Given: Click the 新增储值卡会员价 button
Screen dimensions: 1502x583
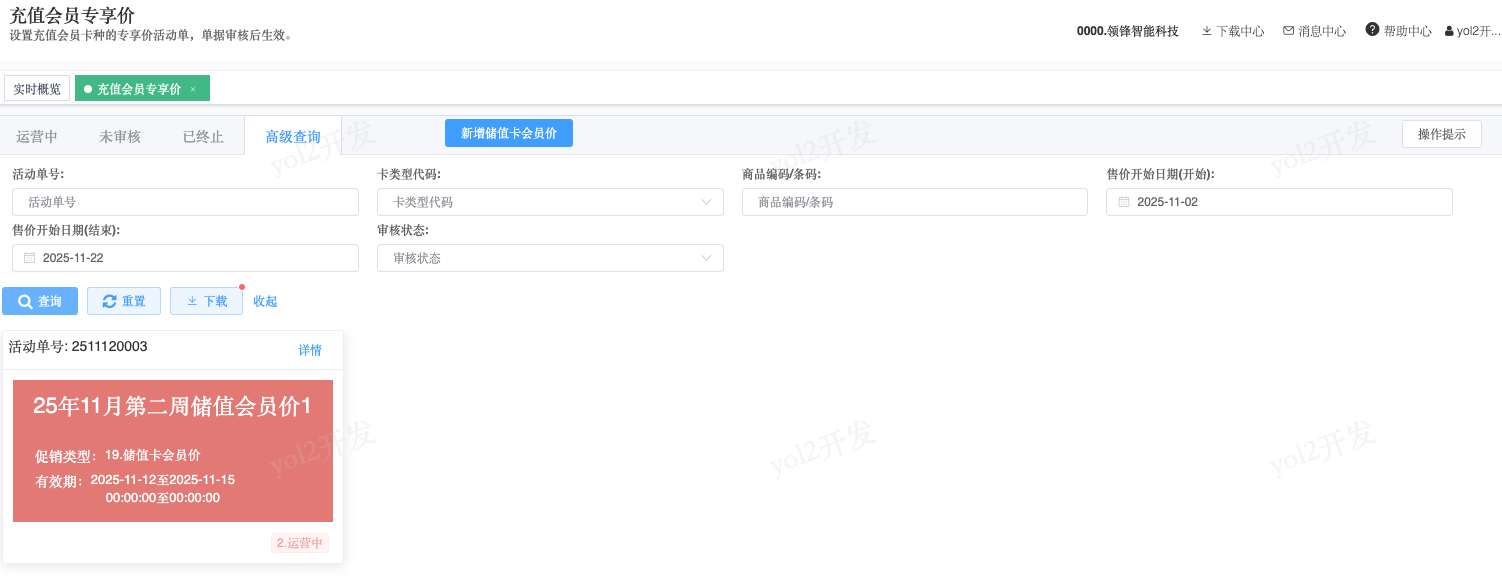Looking at the screenshot, I should 509,133.
